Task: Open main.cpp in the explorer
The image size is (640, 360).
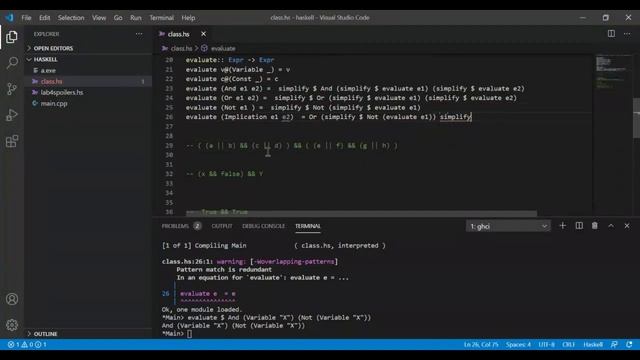Action: pyautogui.click(x=88, y=103)
